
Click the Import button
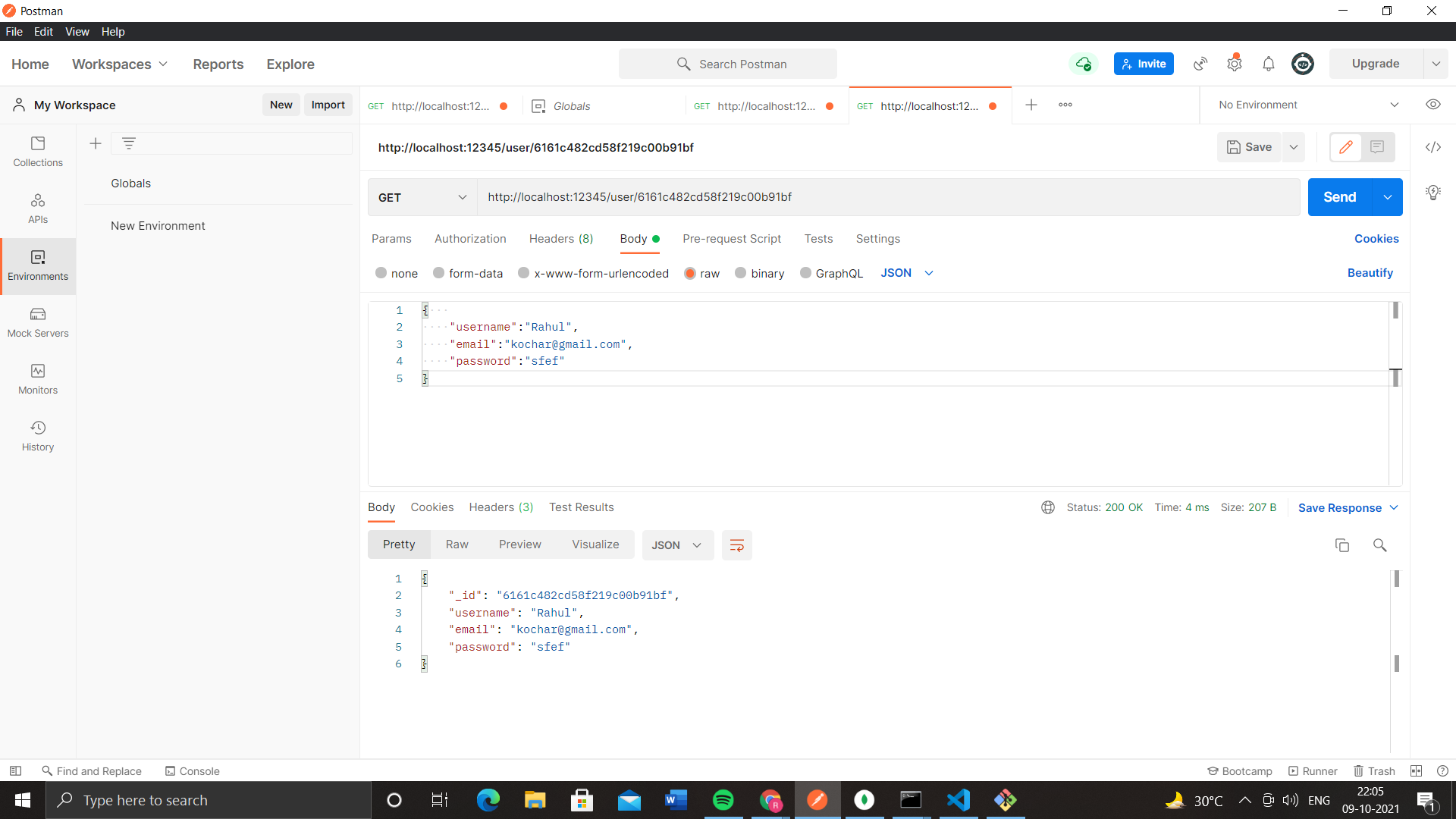pos(328,105)
